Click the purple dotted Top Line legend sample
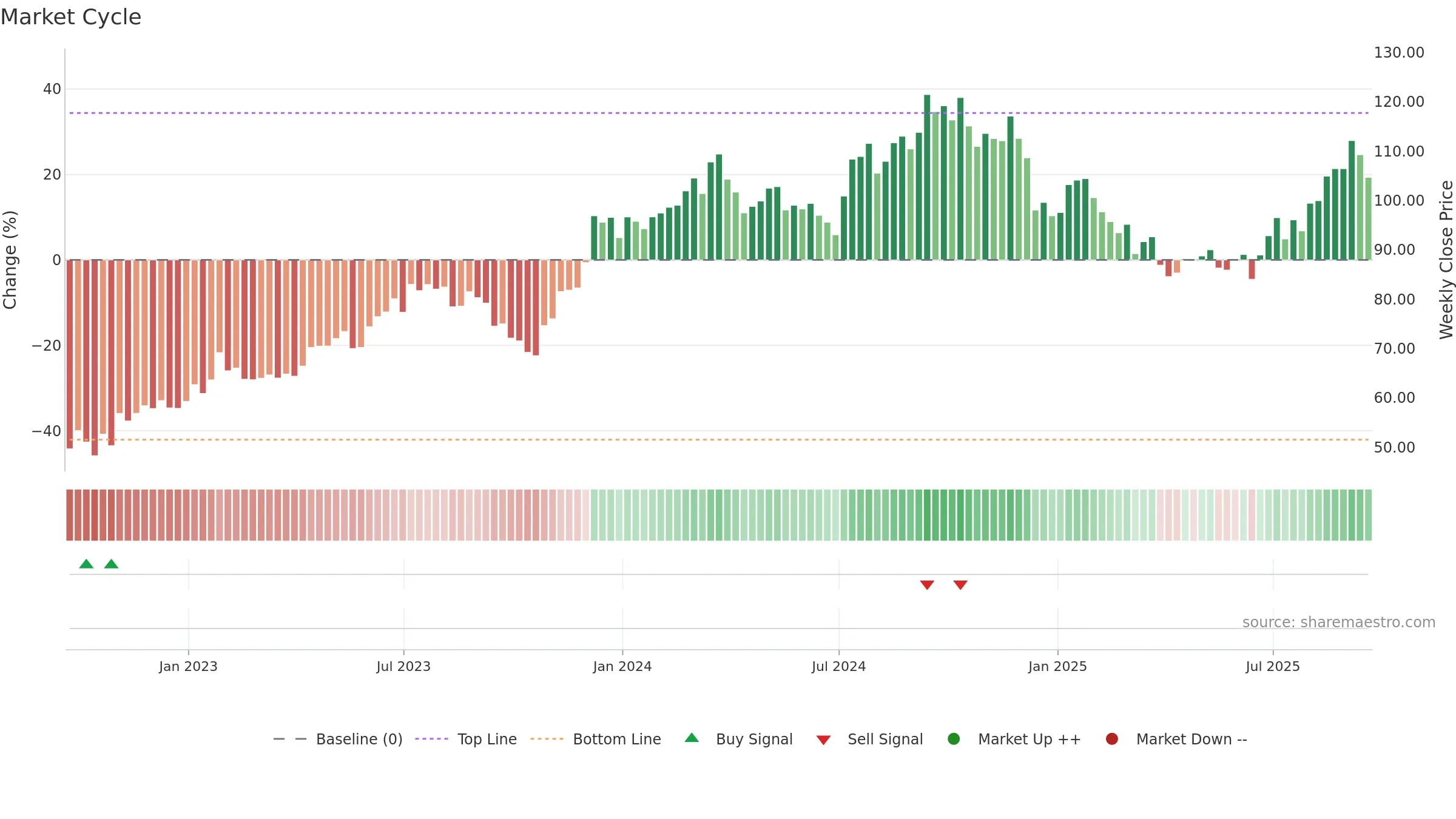Image resolution: width=1456 pixels, height=819 pixels. coord(431,739)
